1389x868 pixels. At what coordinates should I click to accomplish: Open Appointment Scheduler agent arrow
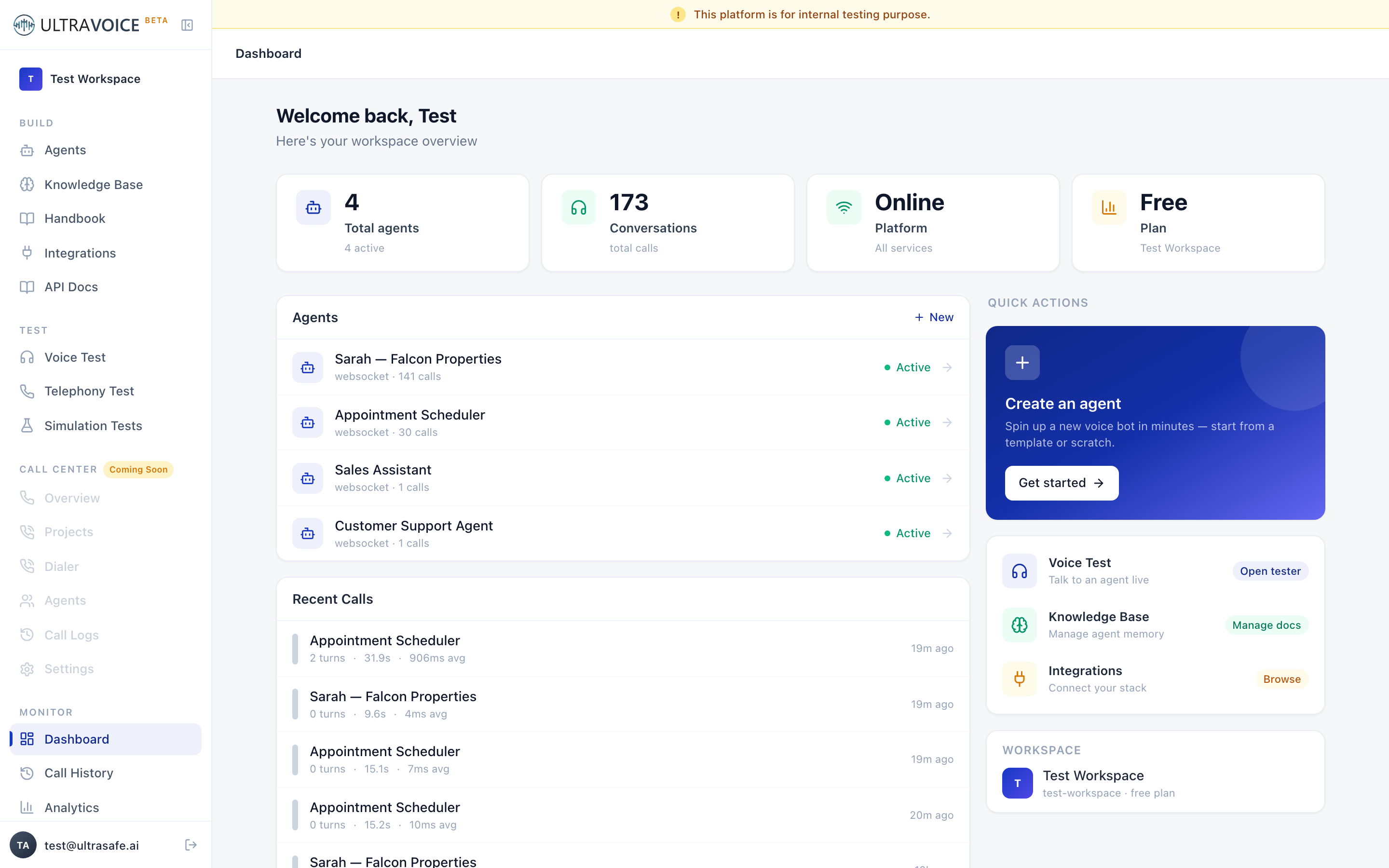948,422
